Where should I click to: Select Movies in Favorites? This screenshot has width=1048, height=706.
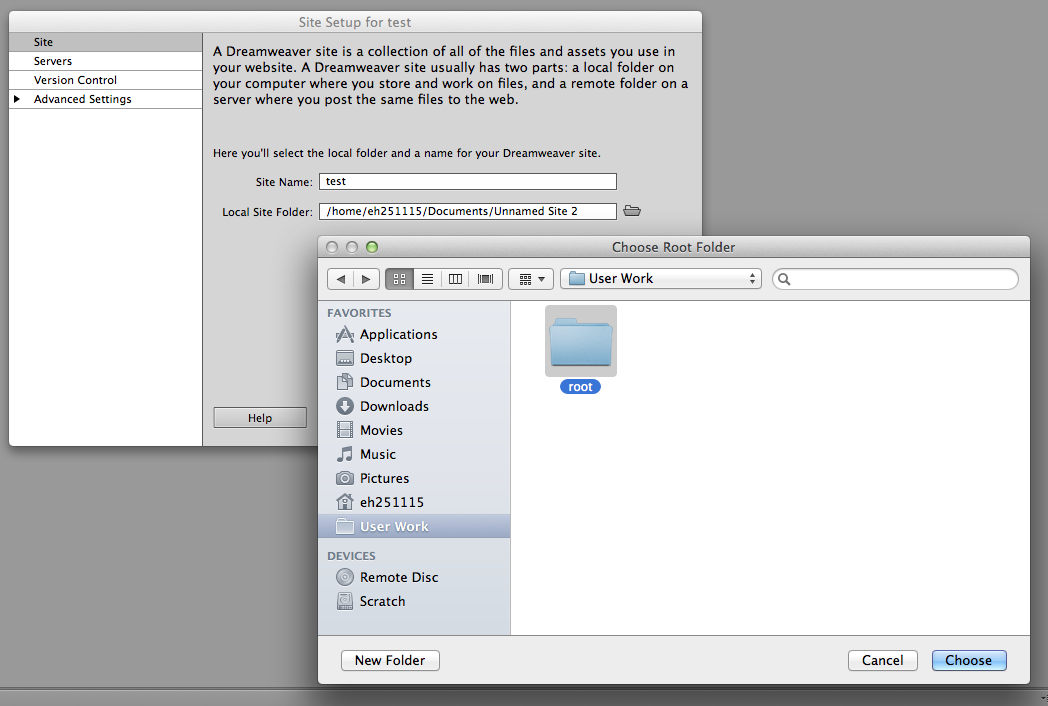[414, 431]
